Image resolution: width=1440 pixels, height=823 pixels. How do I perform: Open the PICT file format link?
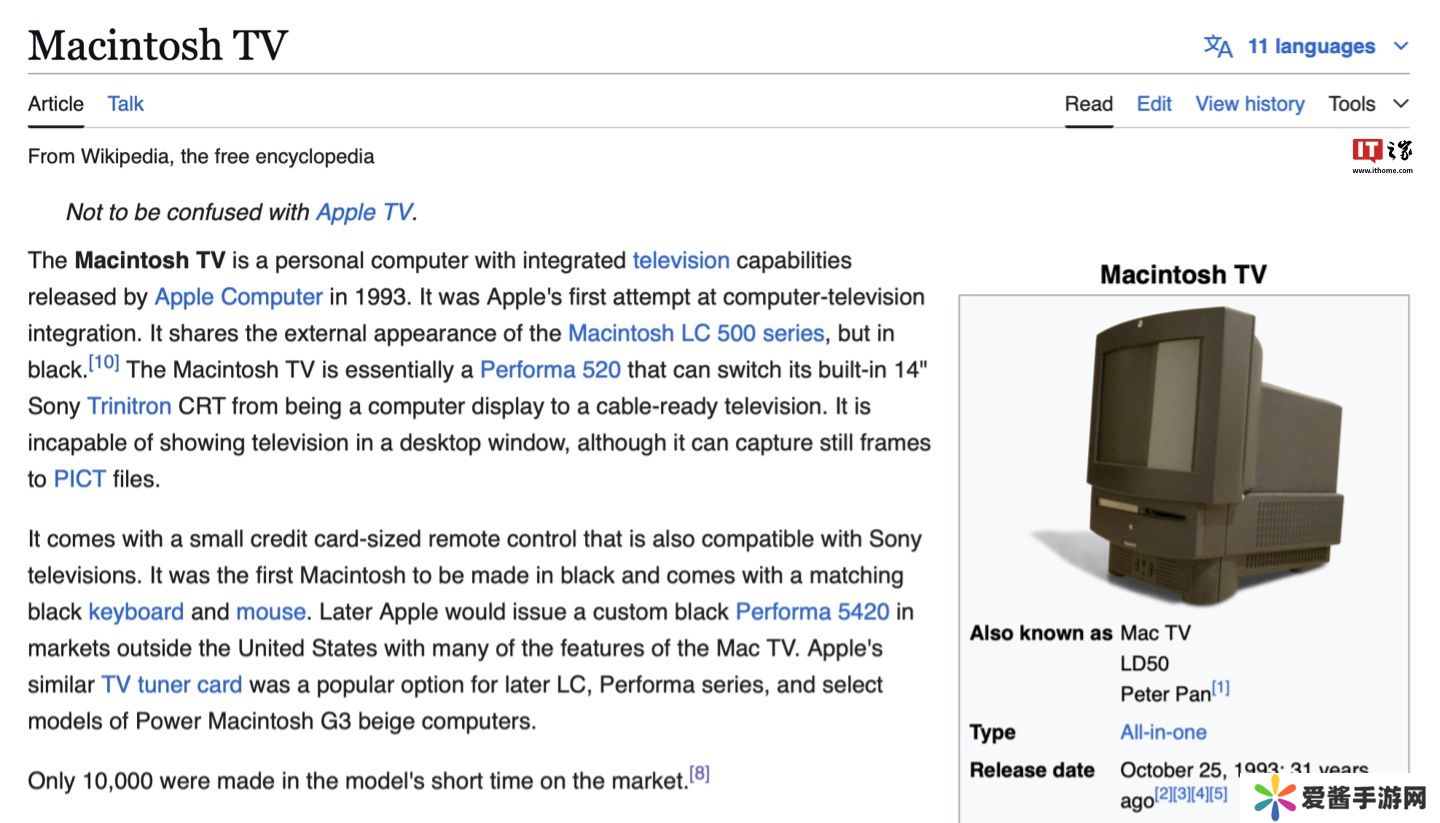point(79,479)
